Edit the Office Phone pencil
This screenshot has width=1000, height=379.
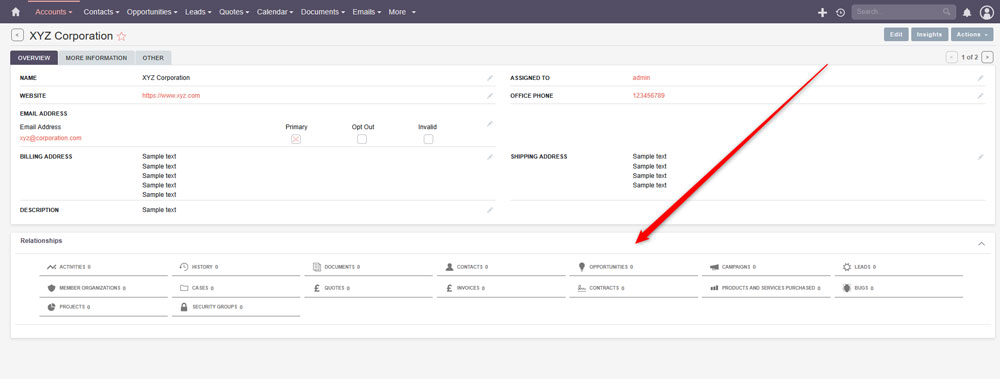[980, 96]
